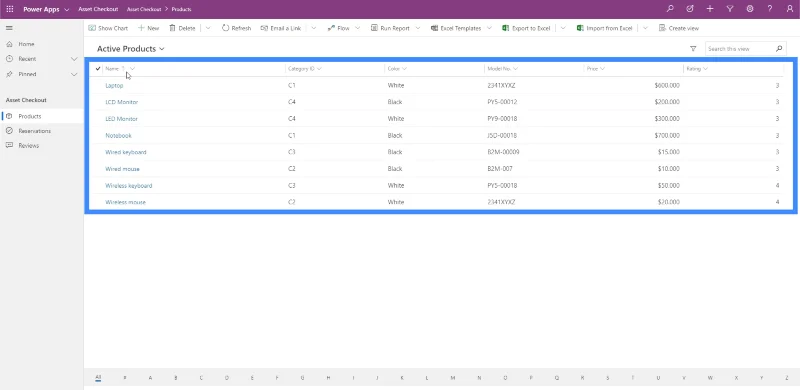Screen dimensions: 800x390
Task: Expand the Recent section in sidebar
Action: click(74, 59)
